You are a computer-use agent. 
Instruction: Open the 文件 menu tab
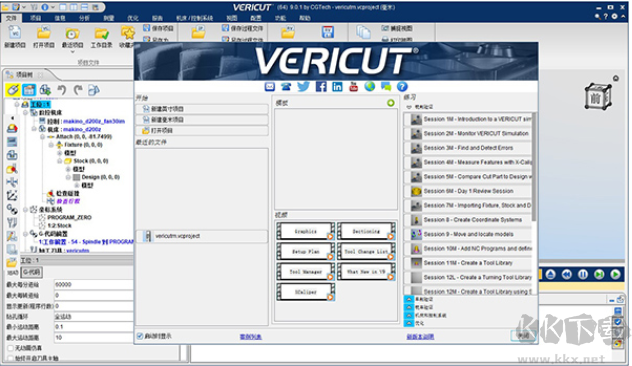tap(11, 18)
